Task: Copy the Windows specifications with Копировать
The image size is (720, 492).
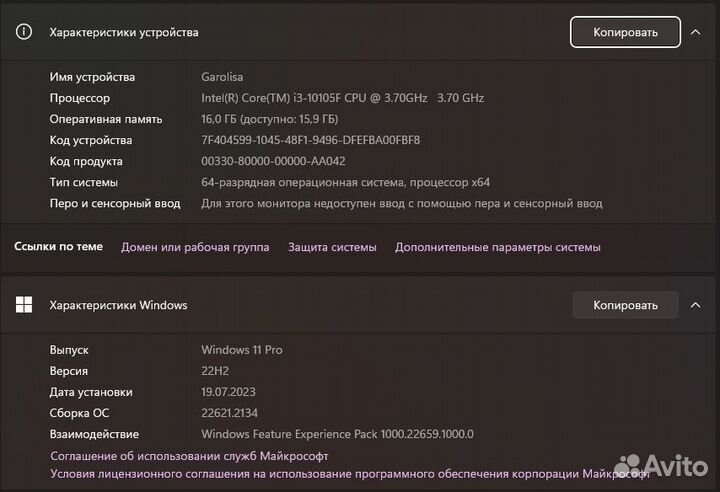Action: tap(625, 305)
